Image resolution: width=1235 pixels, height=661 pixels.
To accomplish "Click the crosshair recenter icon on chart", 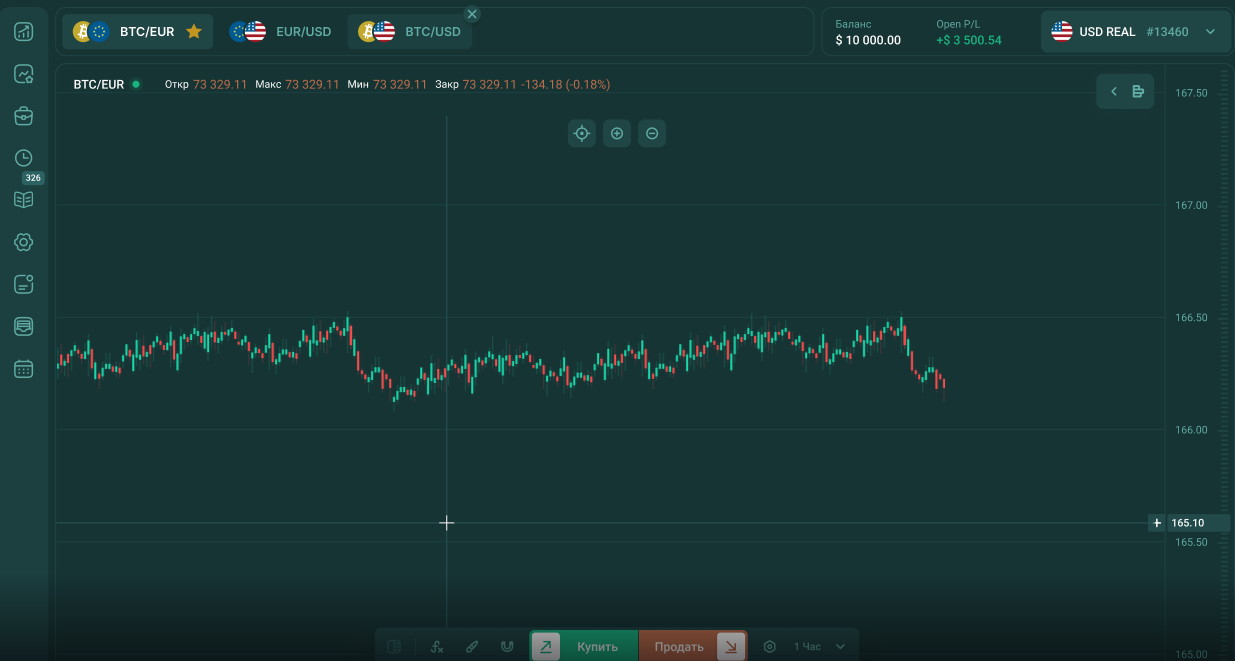I will (581, 133).
